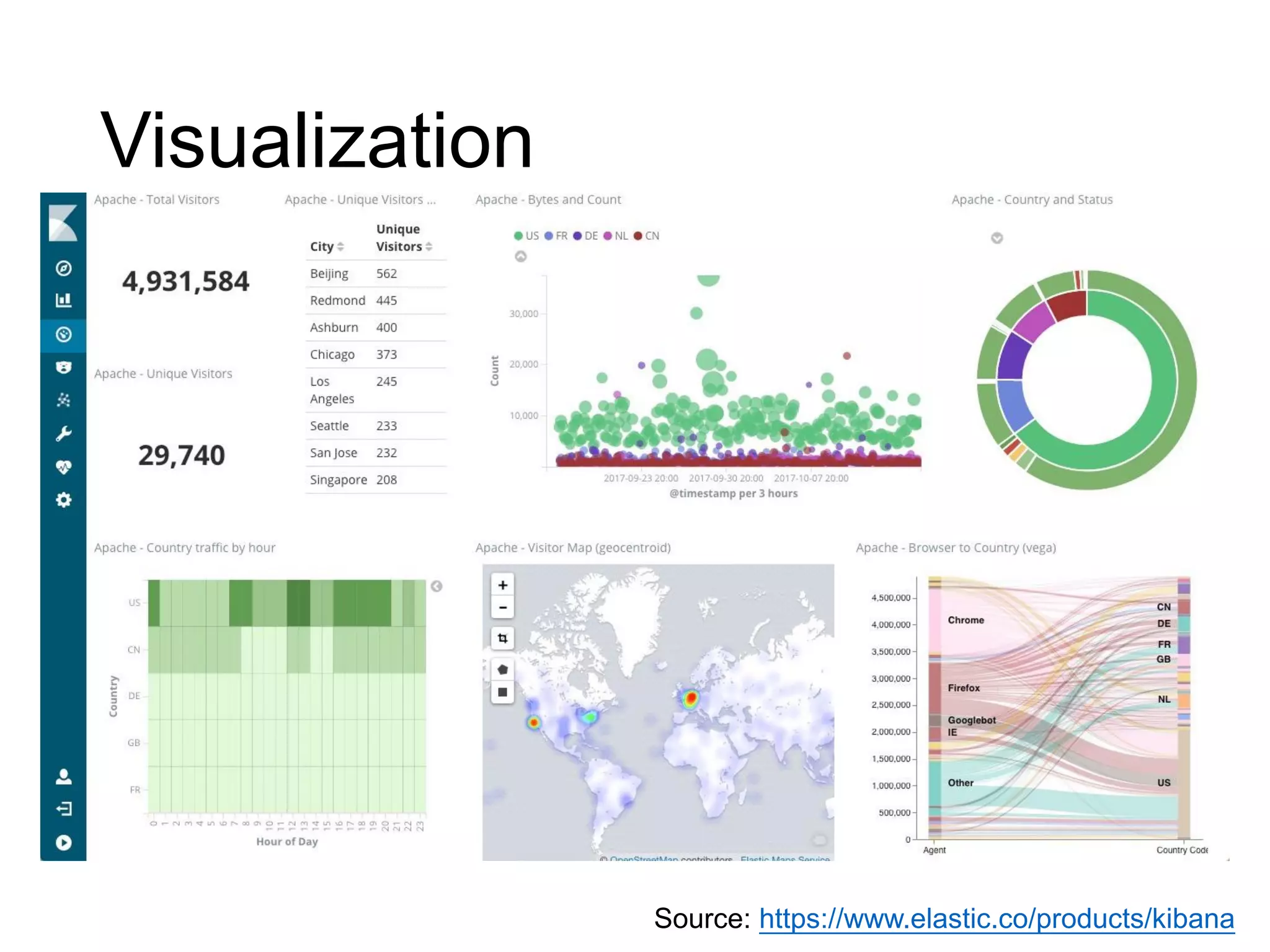1270x952 pixels.
Task: Expand the Country and Status legend
Action: pos(997,238)
